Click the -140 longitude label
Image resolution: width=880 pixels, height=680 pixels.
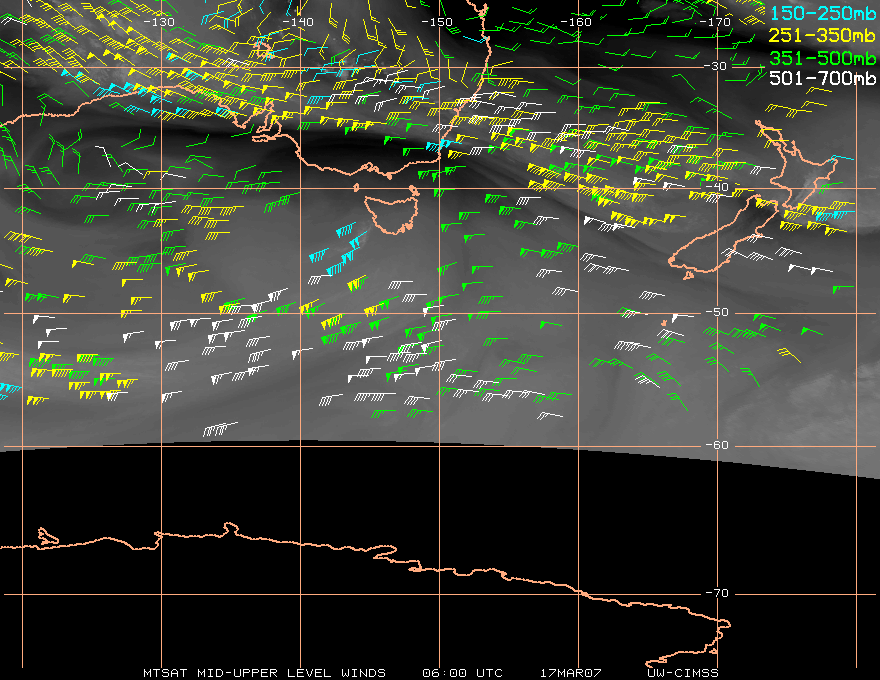click(297, 22)
